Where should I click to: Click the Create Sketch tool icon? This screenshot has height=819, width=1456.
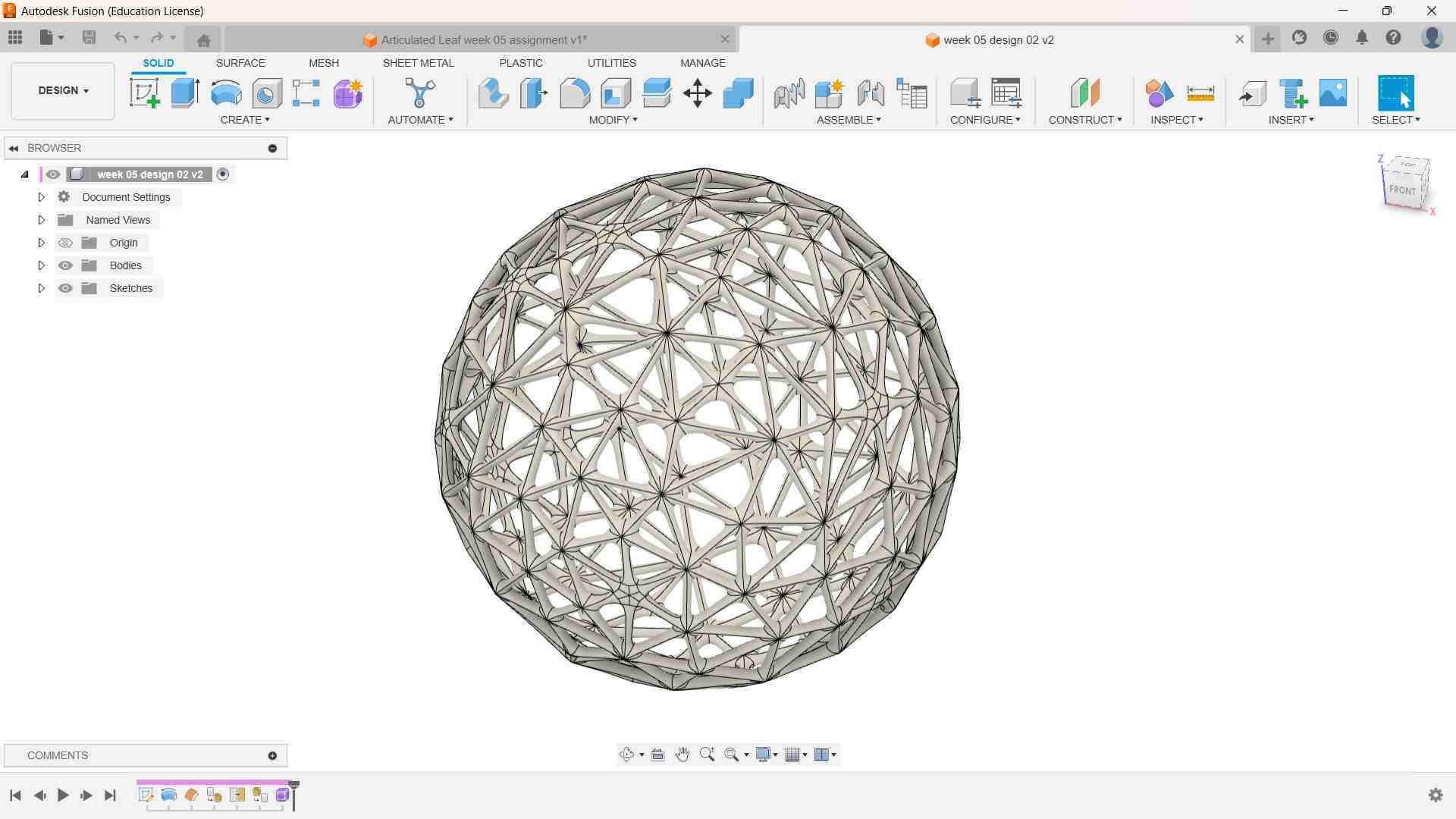[x=144, y=93]
